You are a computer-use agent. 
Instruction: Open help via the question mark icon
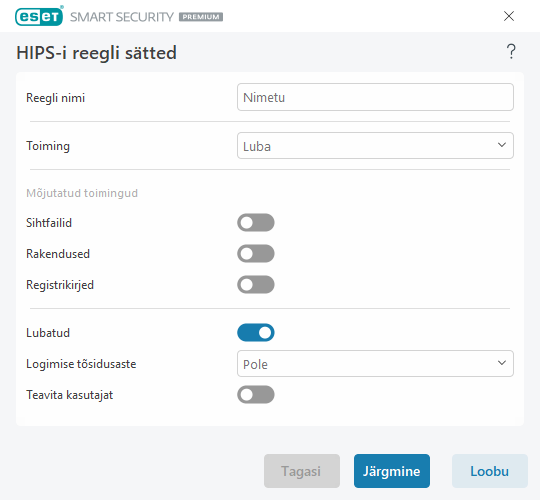point(511,52)
